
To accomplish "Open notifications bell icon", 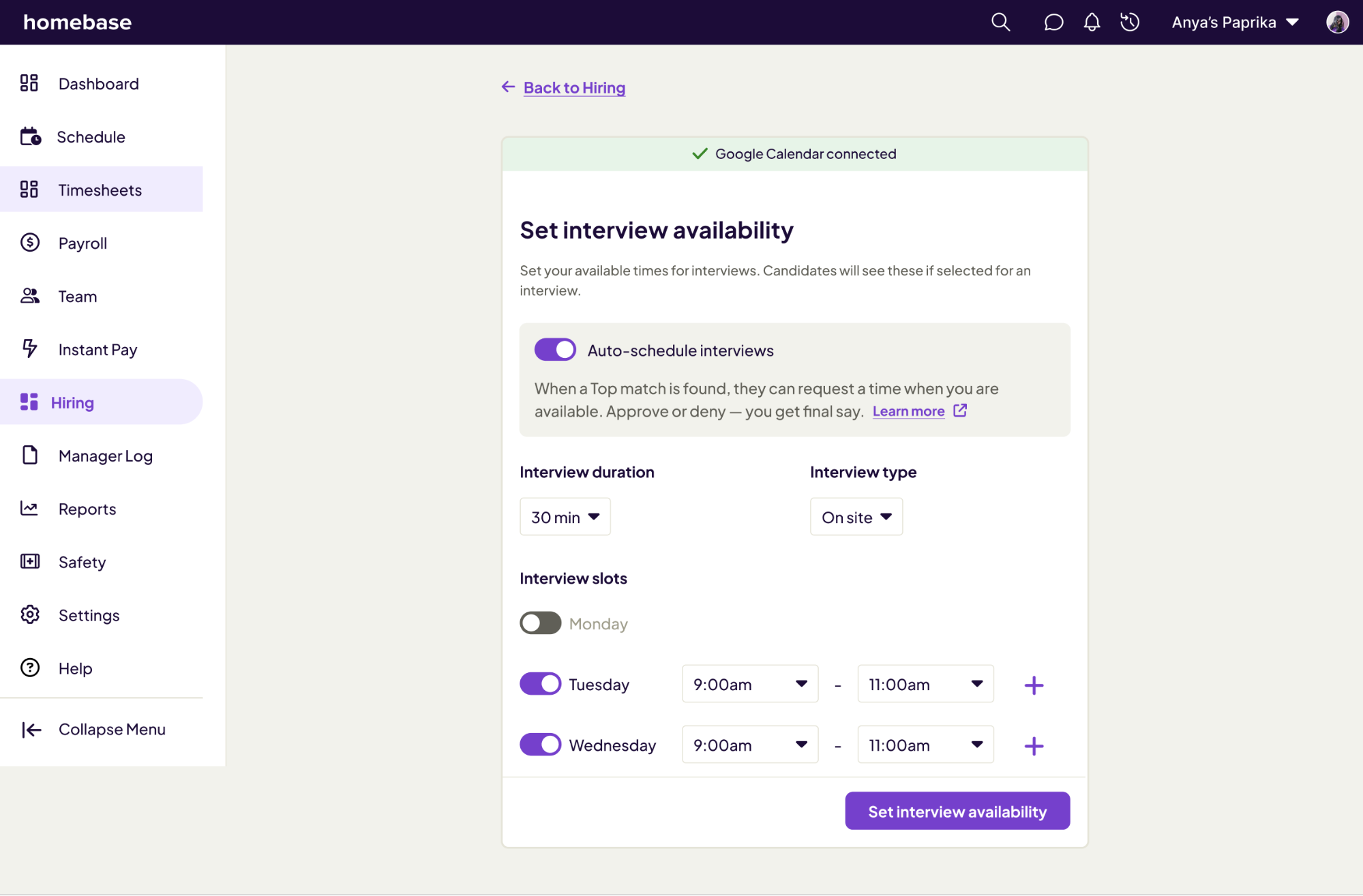I will [1092, 23].
